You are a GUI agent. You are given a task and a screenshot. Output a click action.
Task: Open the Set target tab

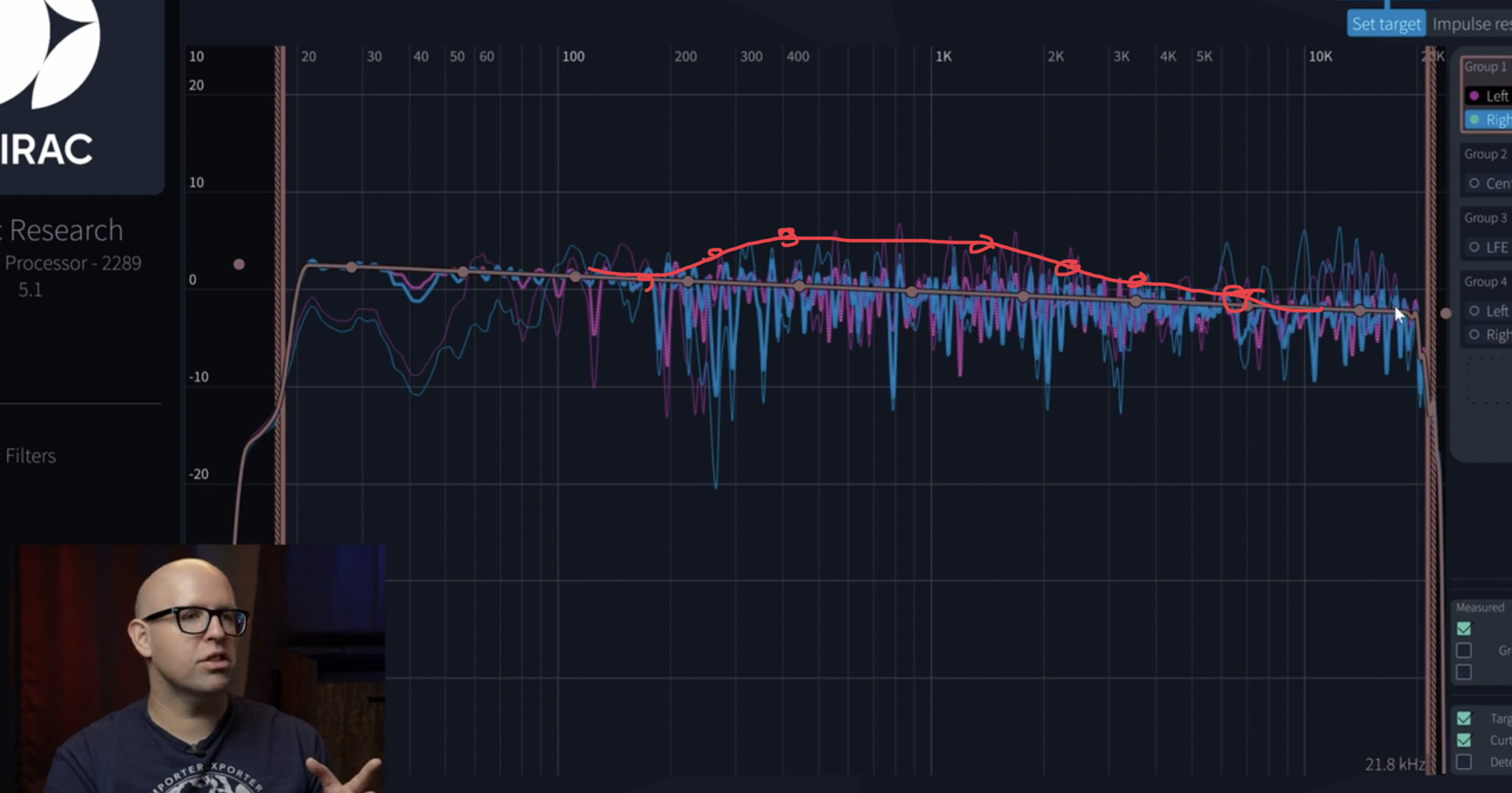[1386, 24]
